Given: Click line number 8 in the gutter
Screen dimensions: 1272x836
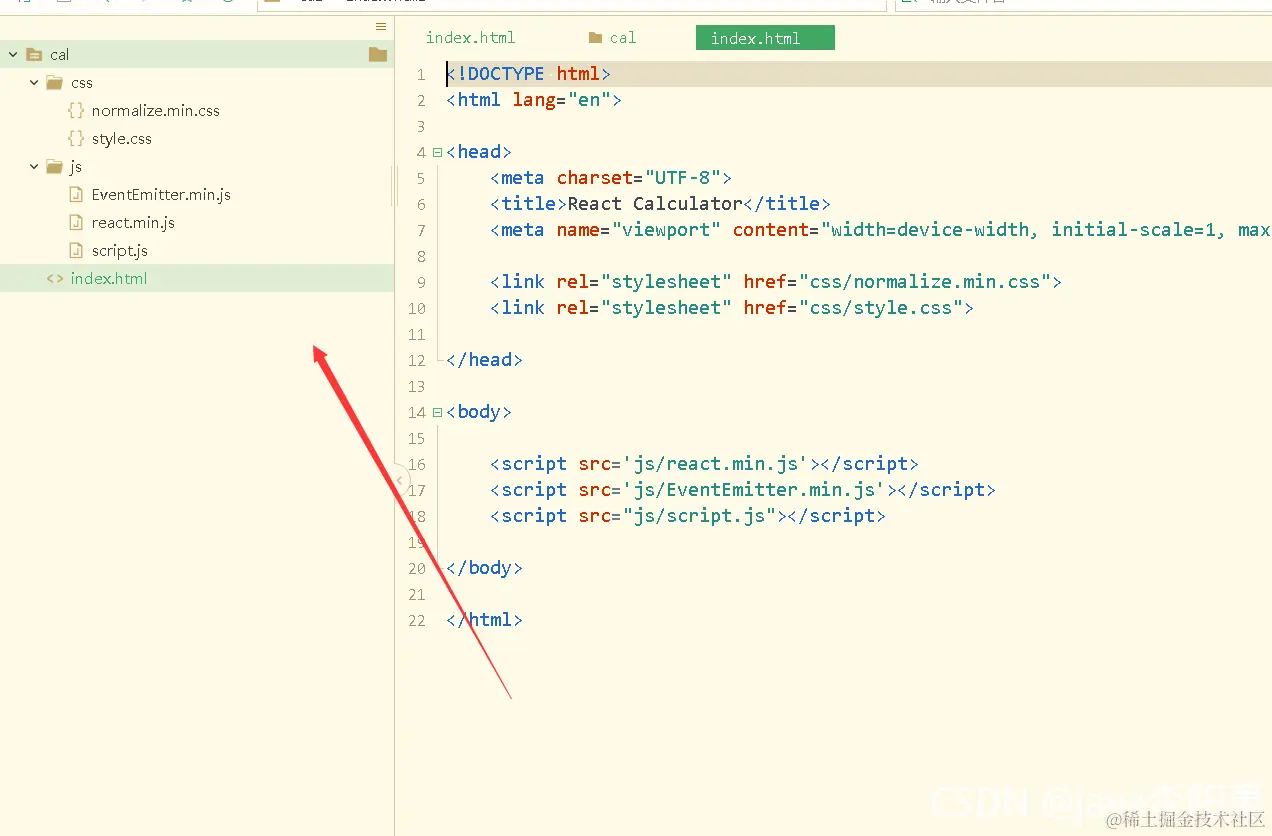Looking at the screenshot, I should tap(421, 256).
